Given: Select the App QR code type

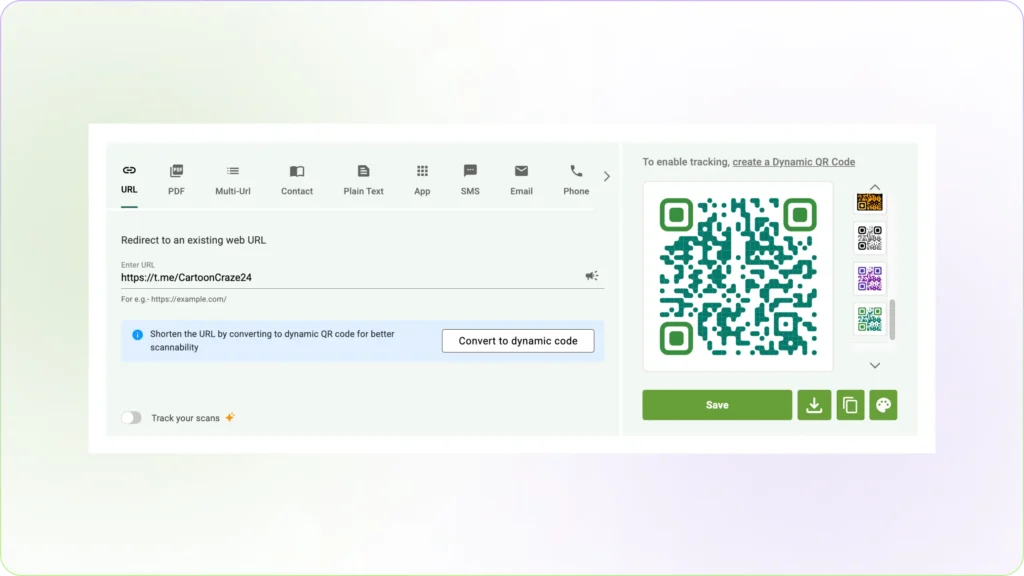Looking at the screenshot, I should click(421, 178).
